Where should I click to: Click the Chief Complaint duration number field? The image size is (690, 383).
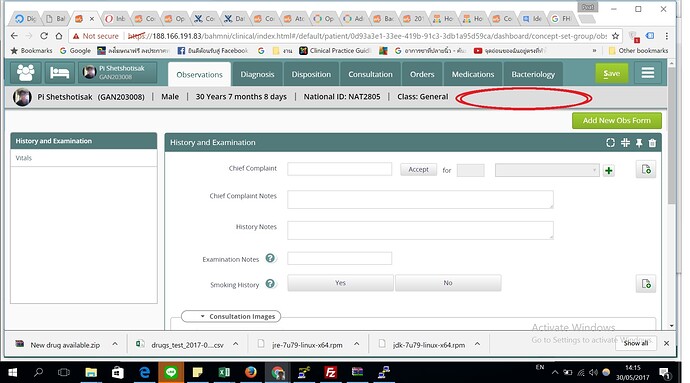(x=470, y=170)
